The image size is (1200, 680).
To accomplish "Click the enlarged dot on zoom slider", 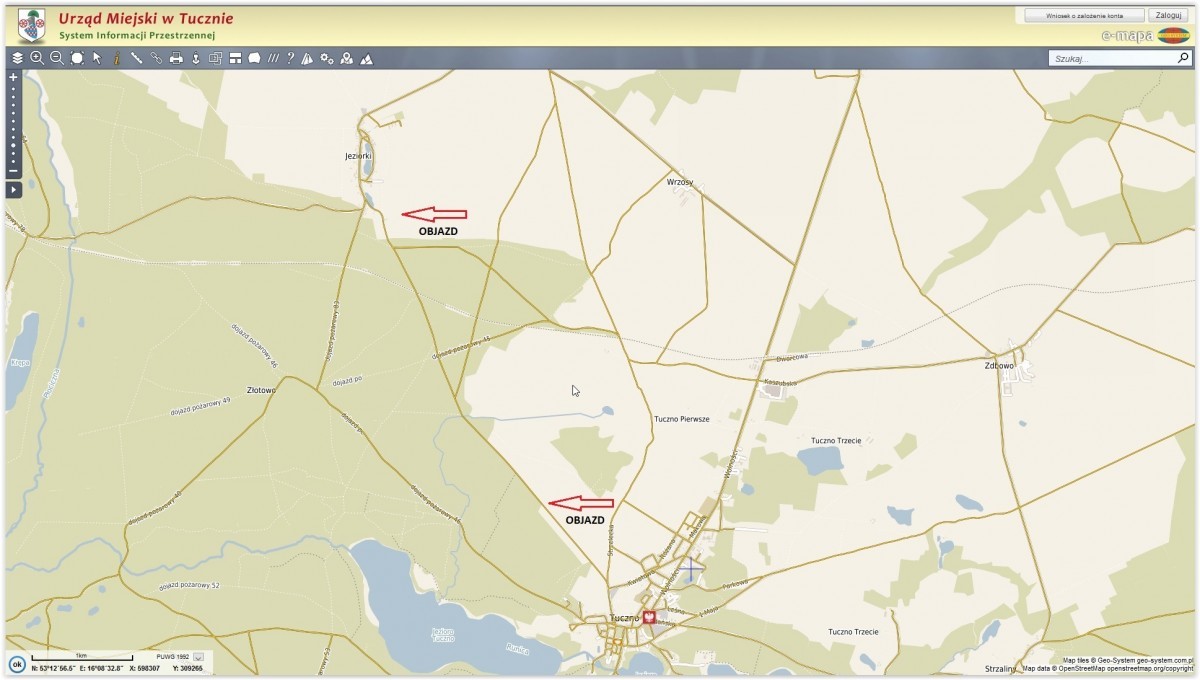I will click(13, 146).
